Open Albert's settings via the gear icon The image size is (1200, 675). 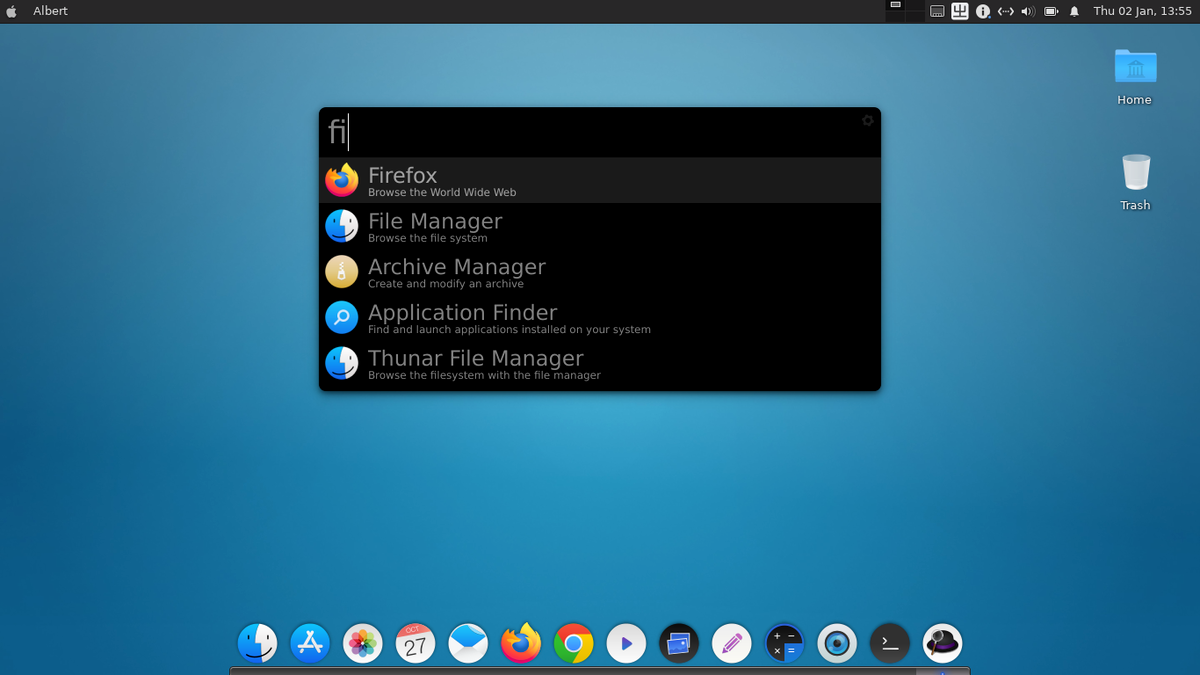867,120
